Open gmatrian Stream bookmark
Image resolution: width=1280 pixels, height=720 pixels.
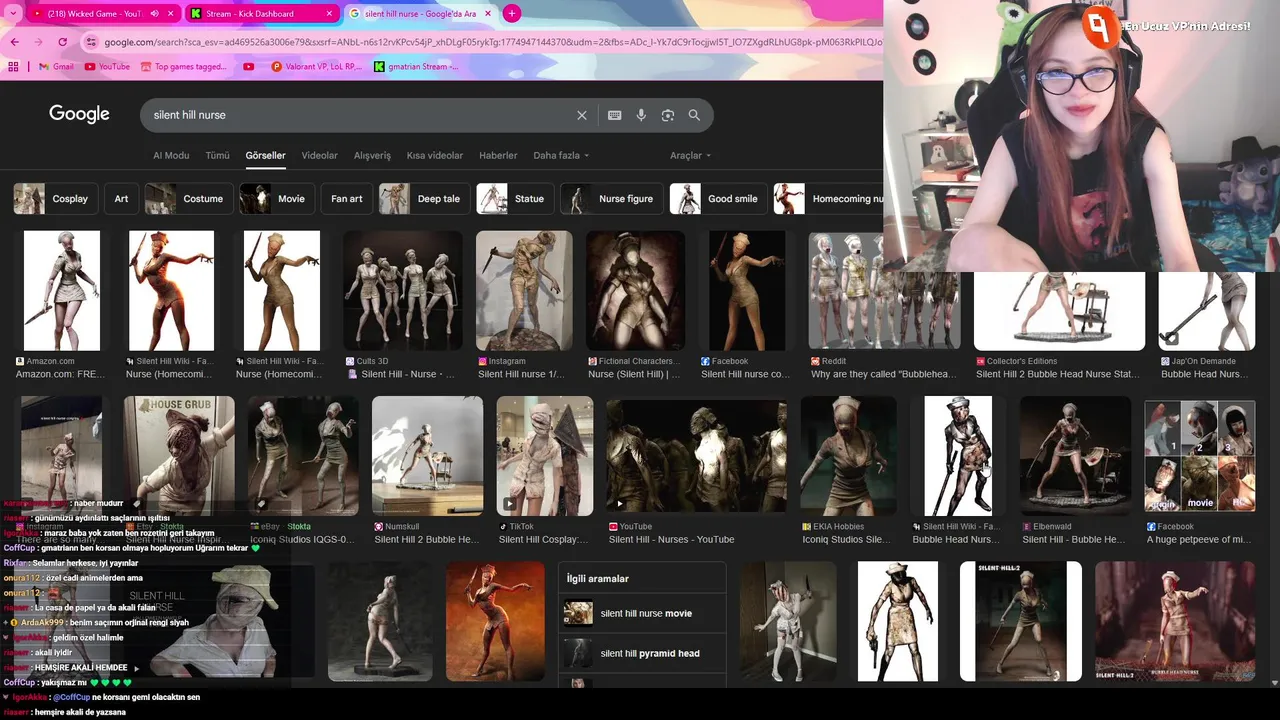point(416,67)
